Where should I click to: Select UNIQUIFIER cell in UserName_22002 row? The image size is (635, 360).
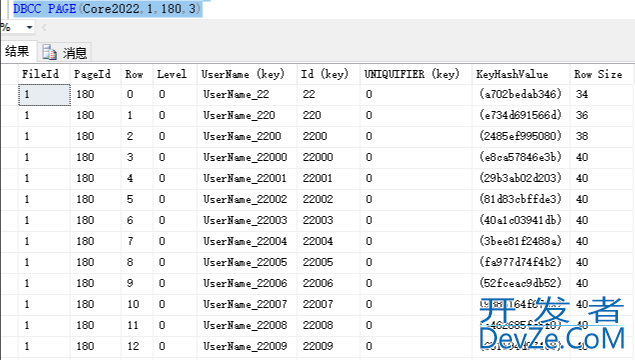416,200
